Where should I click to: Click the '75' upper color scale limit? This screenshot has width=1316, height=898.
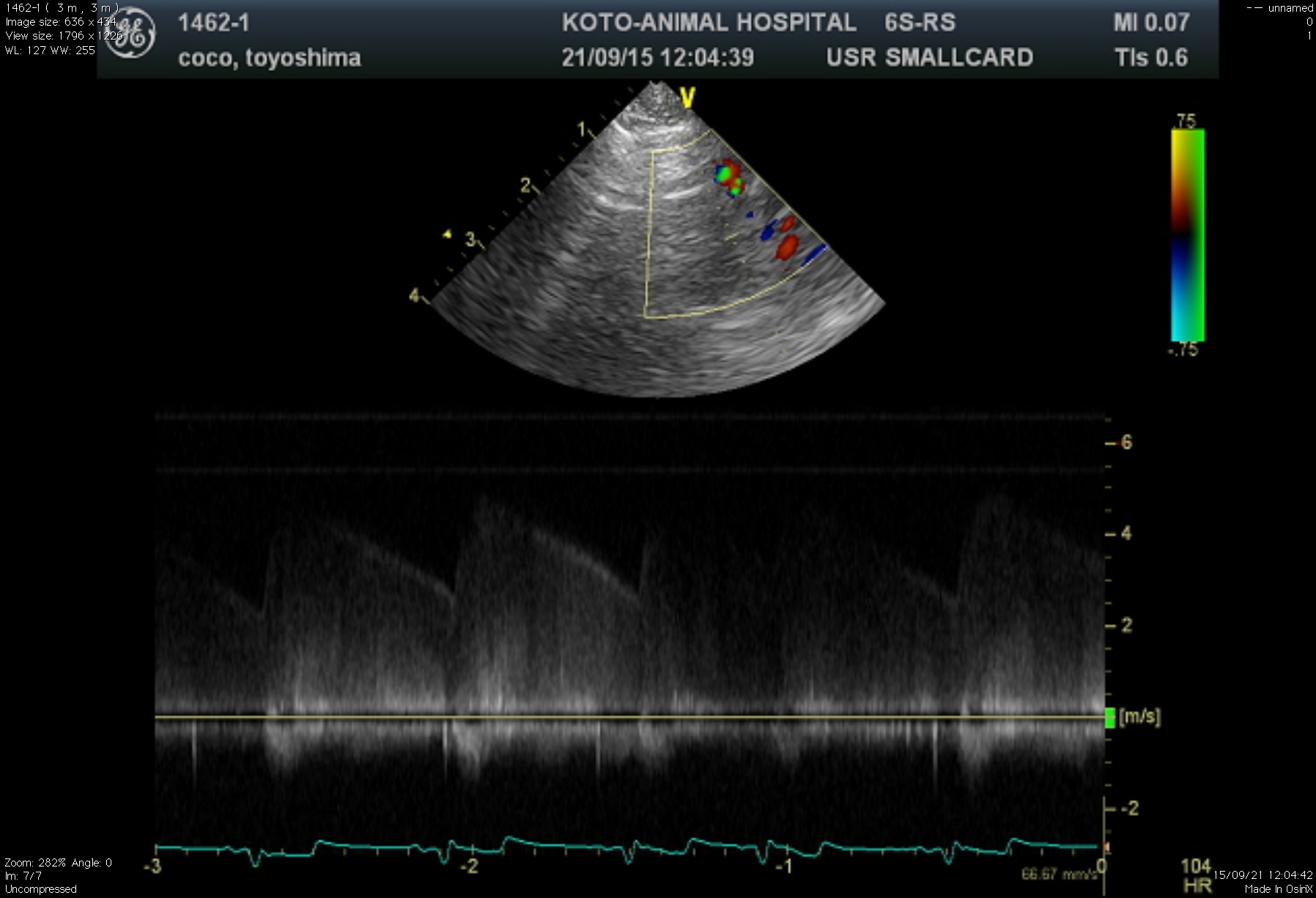1186,120
